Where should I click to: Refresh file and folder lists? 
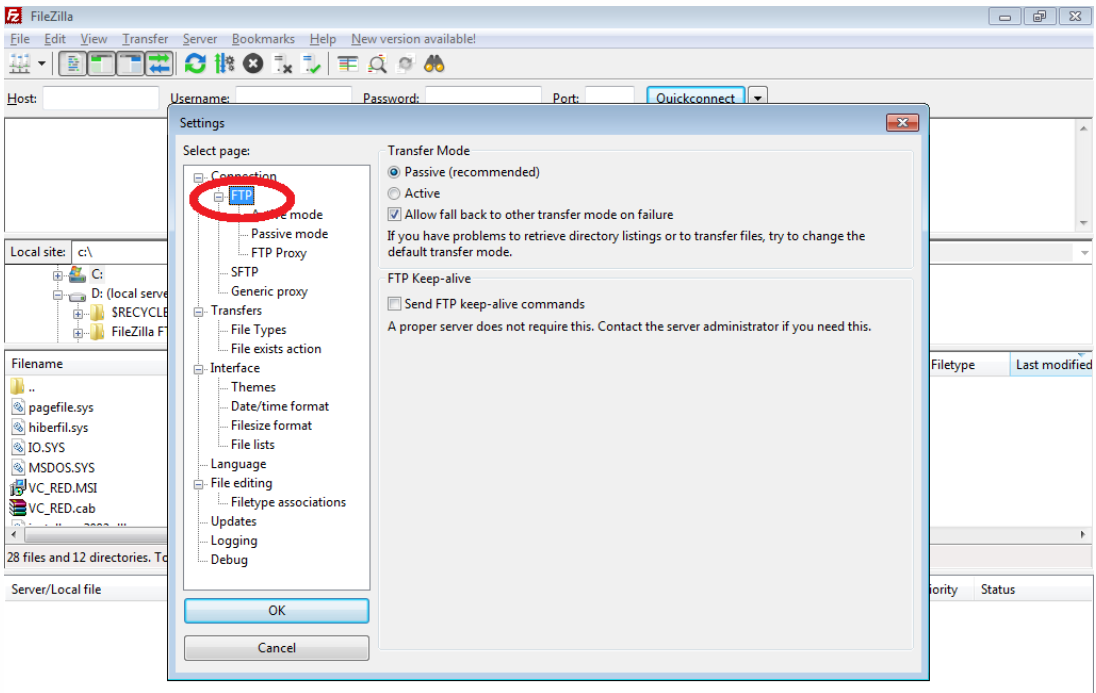pos(195,64)
